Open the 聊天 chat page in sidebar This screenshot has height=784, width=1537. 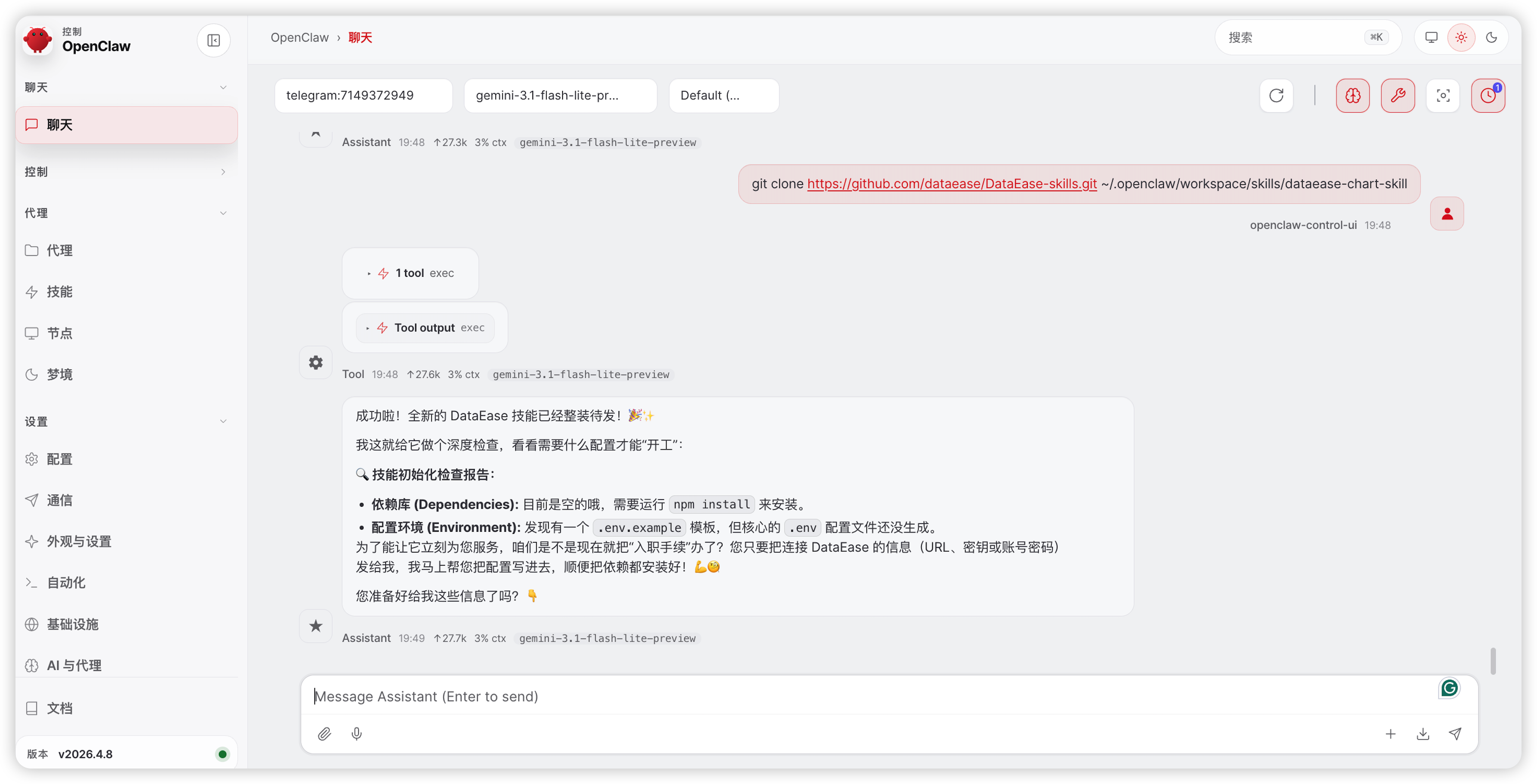click(126, 125)
